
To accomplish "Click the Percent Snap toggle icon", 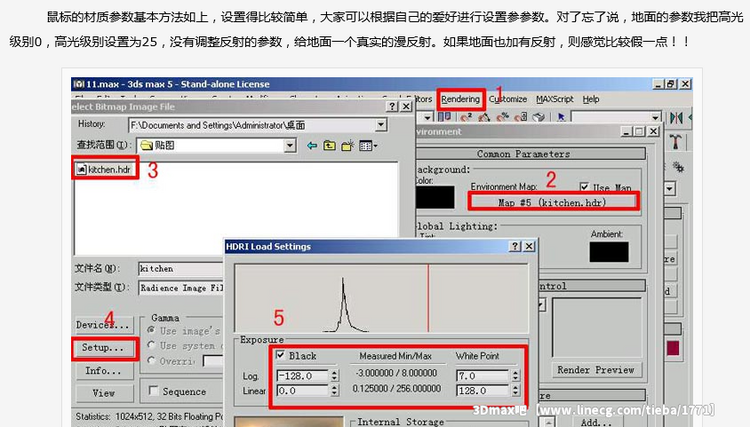I will [x=502, y=117].
